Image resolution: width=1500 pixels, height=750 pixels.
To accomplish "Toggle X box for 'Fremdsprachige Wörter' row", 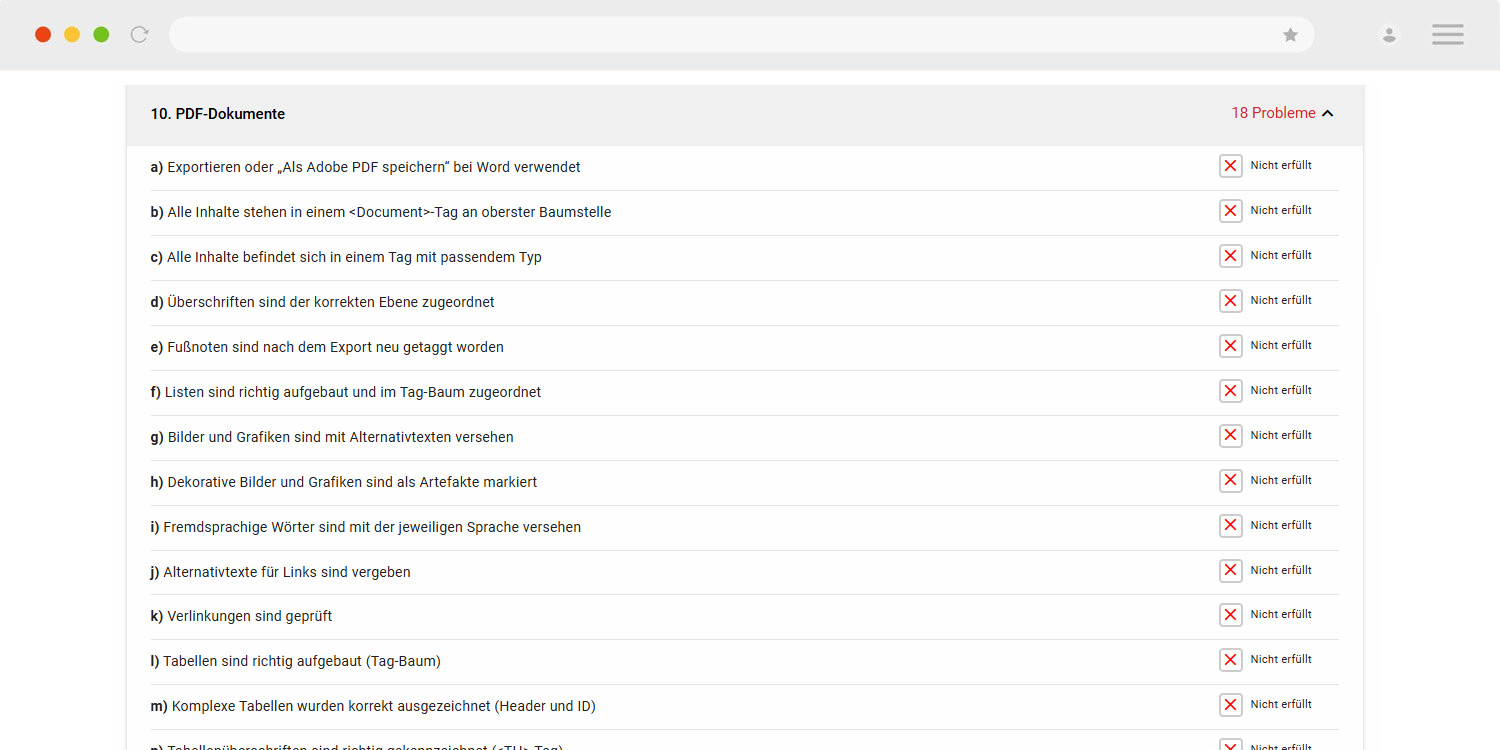I will [1231, 526].
